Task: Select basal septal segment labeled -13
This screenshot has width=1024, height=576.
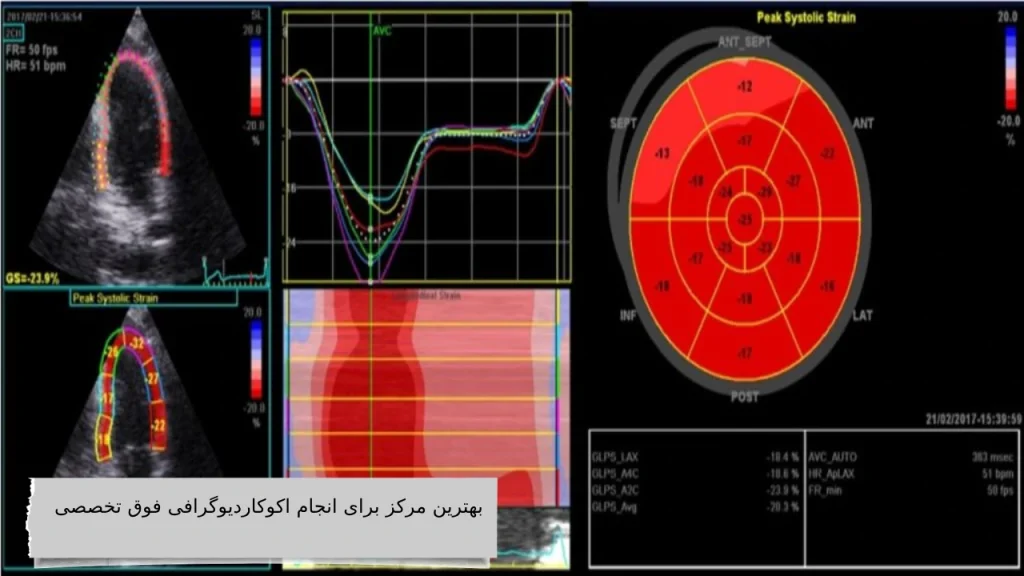Action: pyautogui.click(x=662, y=154)
